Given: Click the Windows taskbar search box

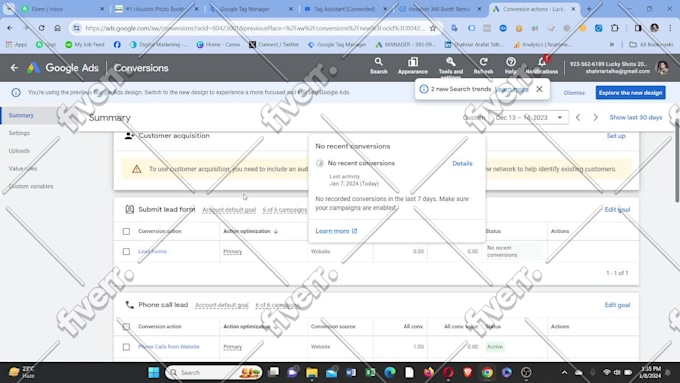Looking at the screenshot, I should pyautogui.click(x=214, y=372).
